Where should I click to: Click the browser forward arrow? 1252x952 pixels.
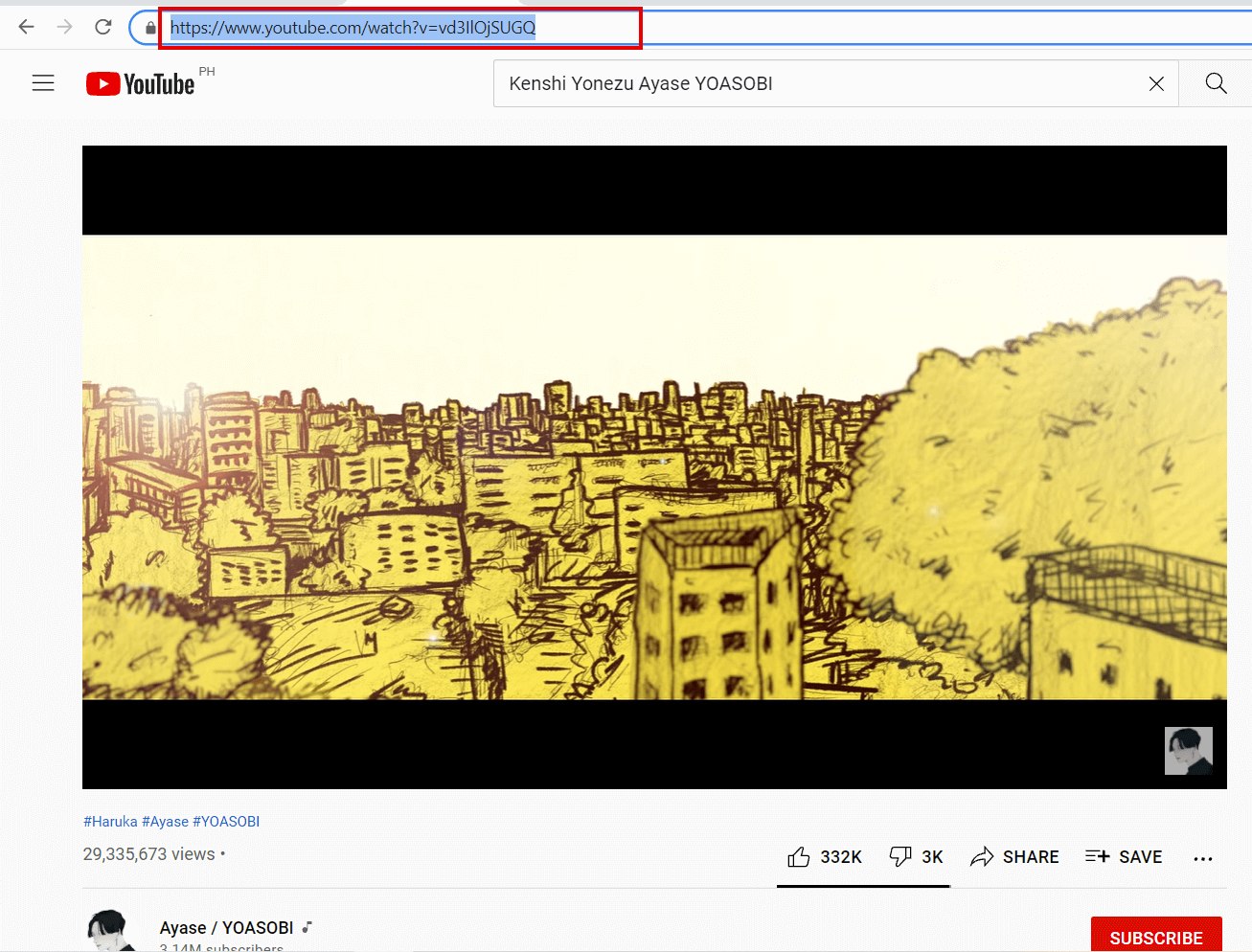(65, 27)
